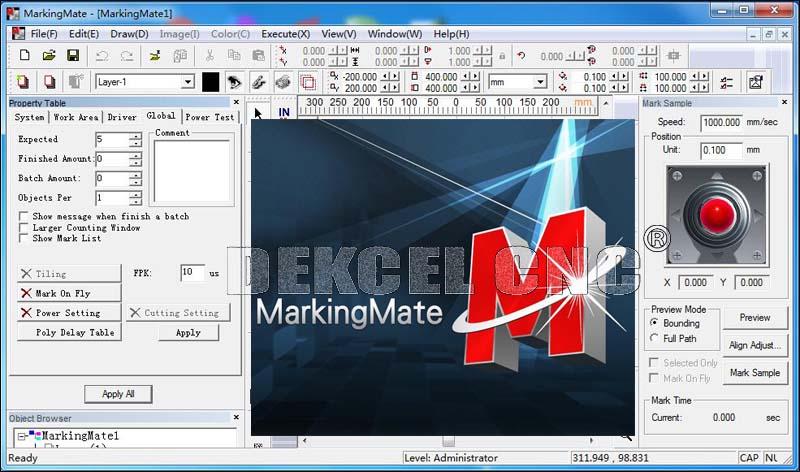Screen dimensions: 800x472
Task: Click the lock aspect ratio padlock icon
Action: tap(502, 56)
